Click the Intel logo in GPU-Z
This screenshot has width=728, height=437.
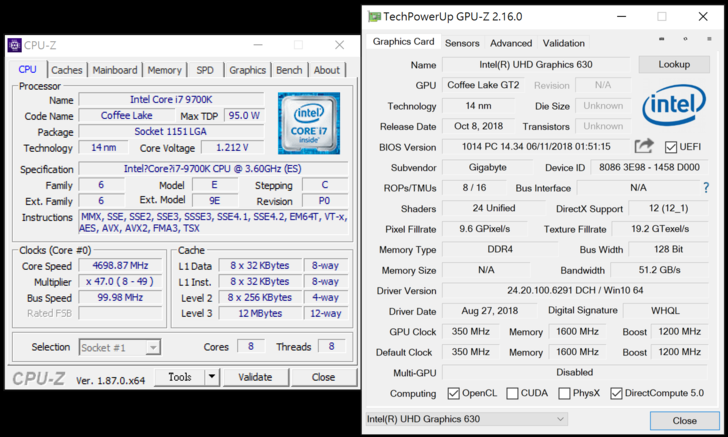[x=674, y=104]
